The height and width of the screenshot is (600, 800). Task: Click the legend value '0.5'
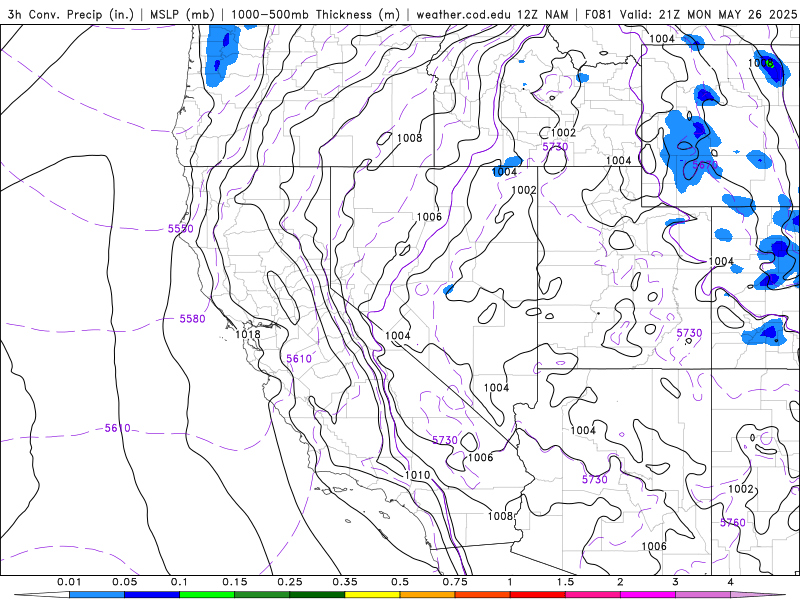click(400, 582)
